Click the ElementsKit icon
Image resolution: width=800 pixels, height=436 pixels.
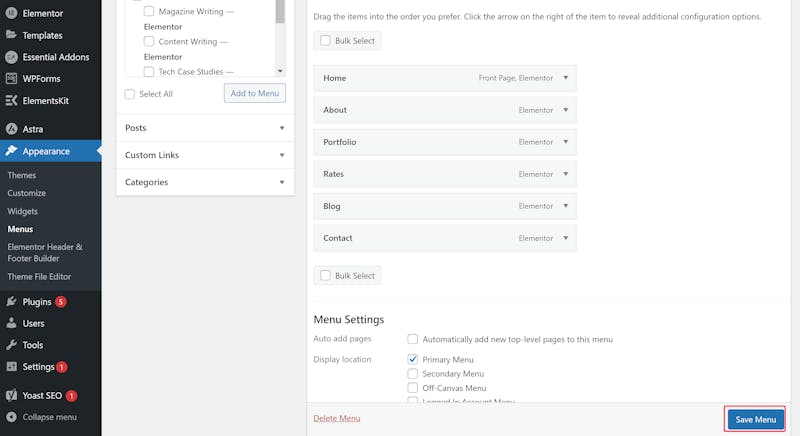point(11,100)
